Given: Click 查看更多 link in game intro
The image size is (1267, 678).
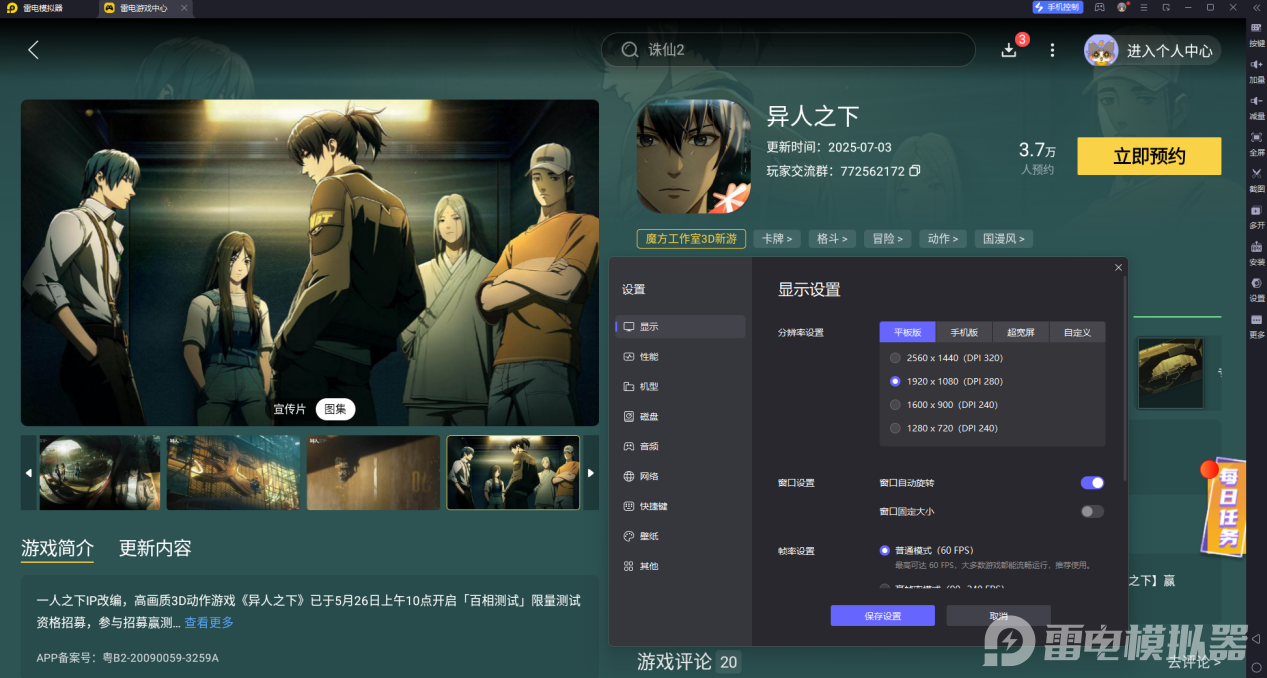Looking at the screenshot, I should click(x=209, y=622).
